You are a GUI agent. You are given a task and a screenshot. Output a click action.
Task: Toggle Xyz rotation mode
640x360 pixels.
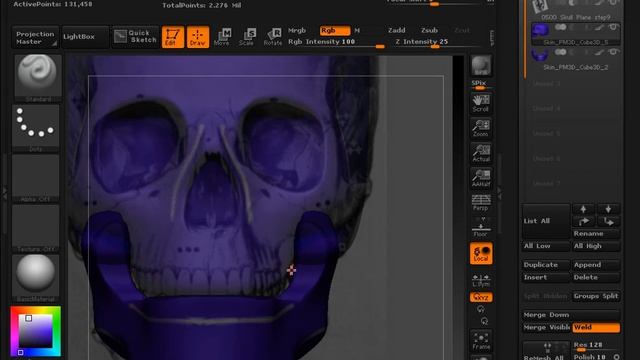[481, 297]
